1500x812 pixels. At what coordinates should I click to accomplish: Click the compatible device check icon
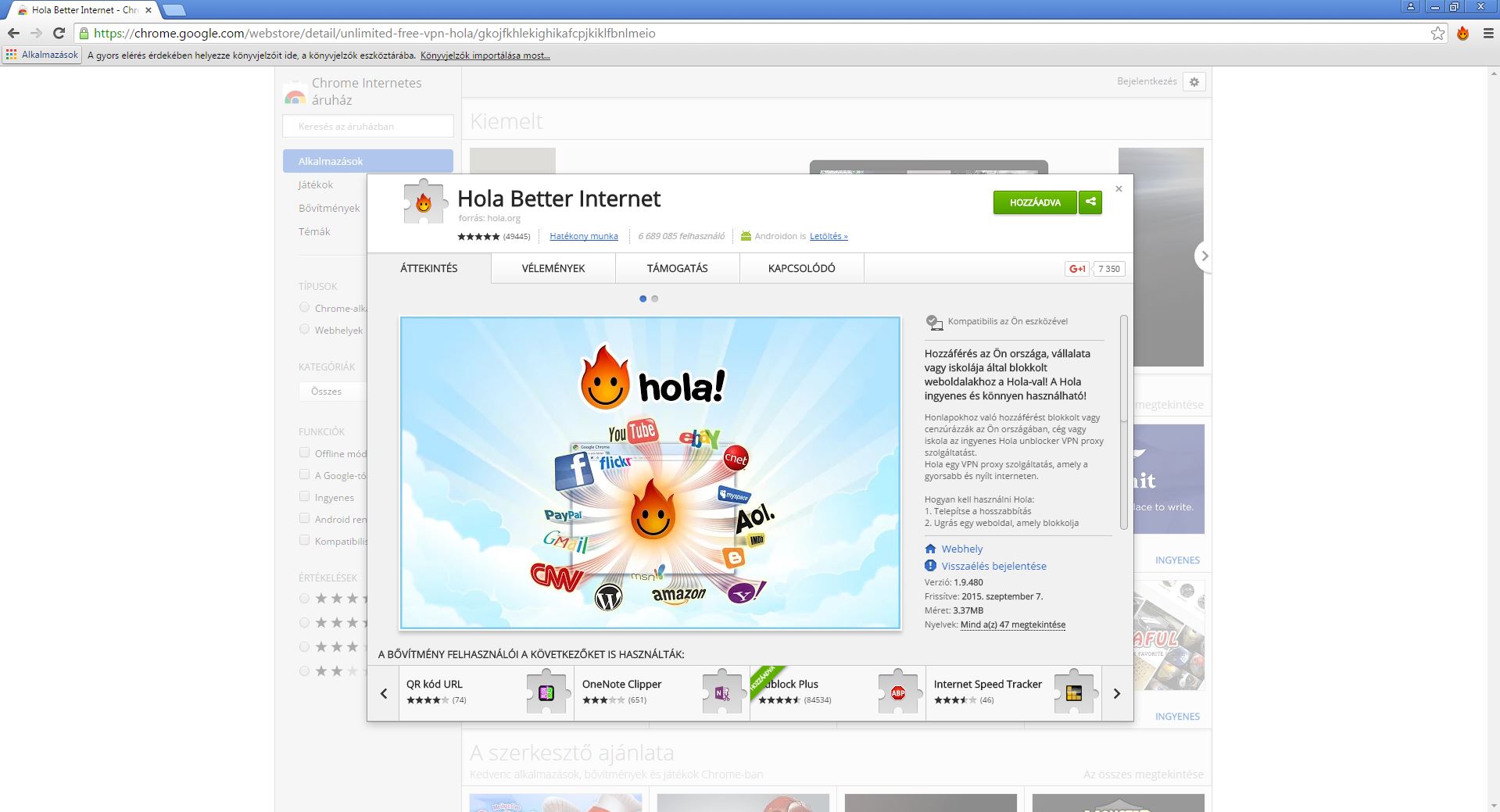[934, 322]
